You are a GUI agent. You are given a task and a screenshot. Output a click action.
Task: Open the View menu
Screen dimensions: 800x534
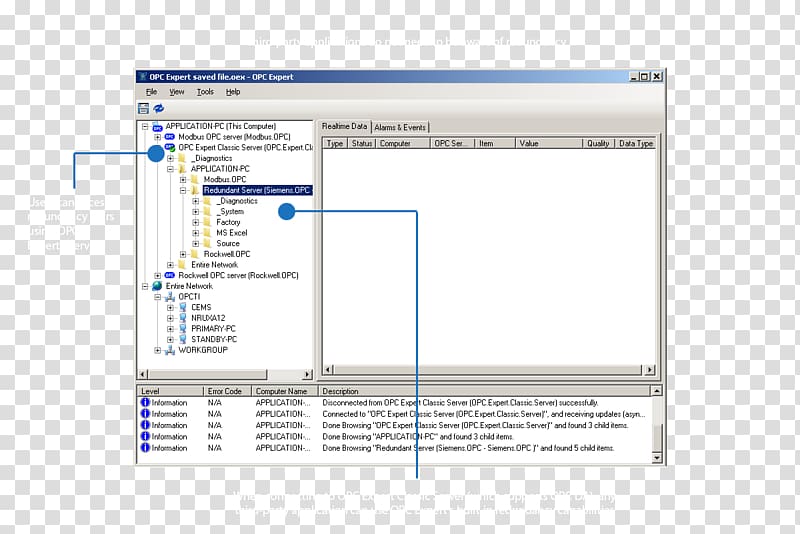(177, 92)
